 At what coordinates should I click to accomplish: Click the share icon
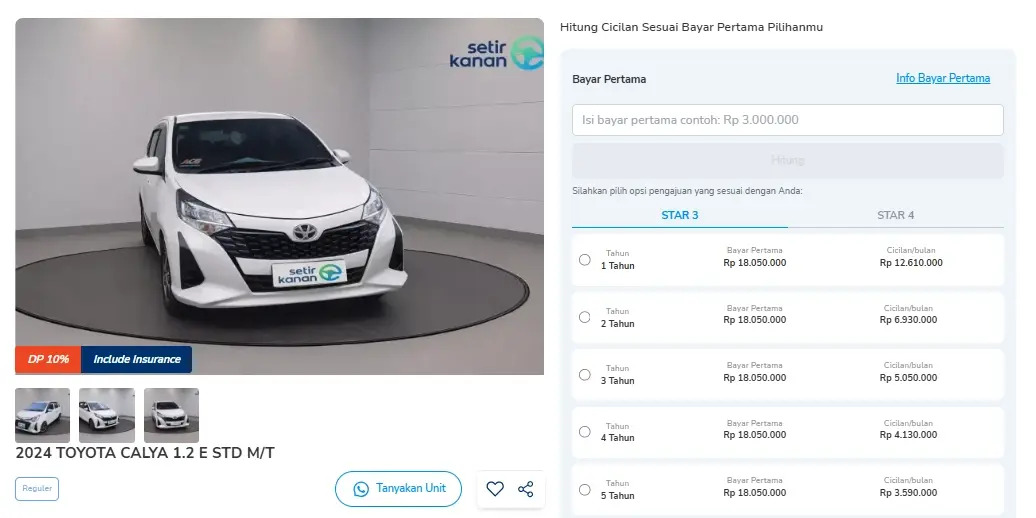(526, 489)
